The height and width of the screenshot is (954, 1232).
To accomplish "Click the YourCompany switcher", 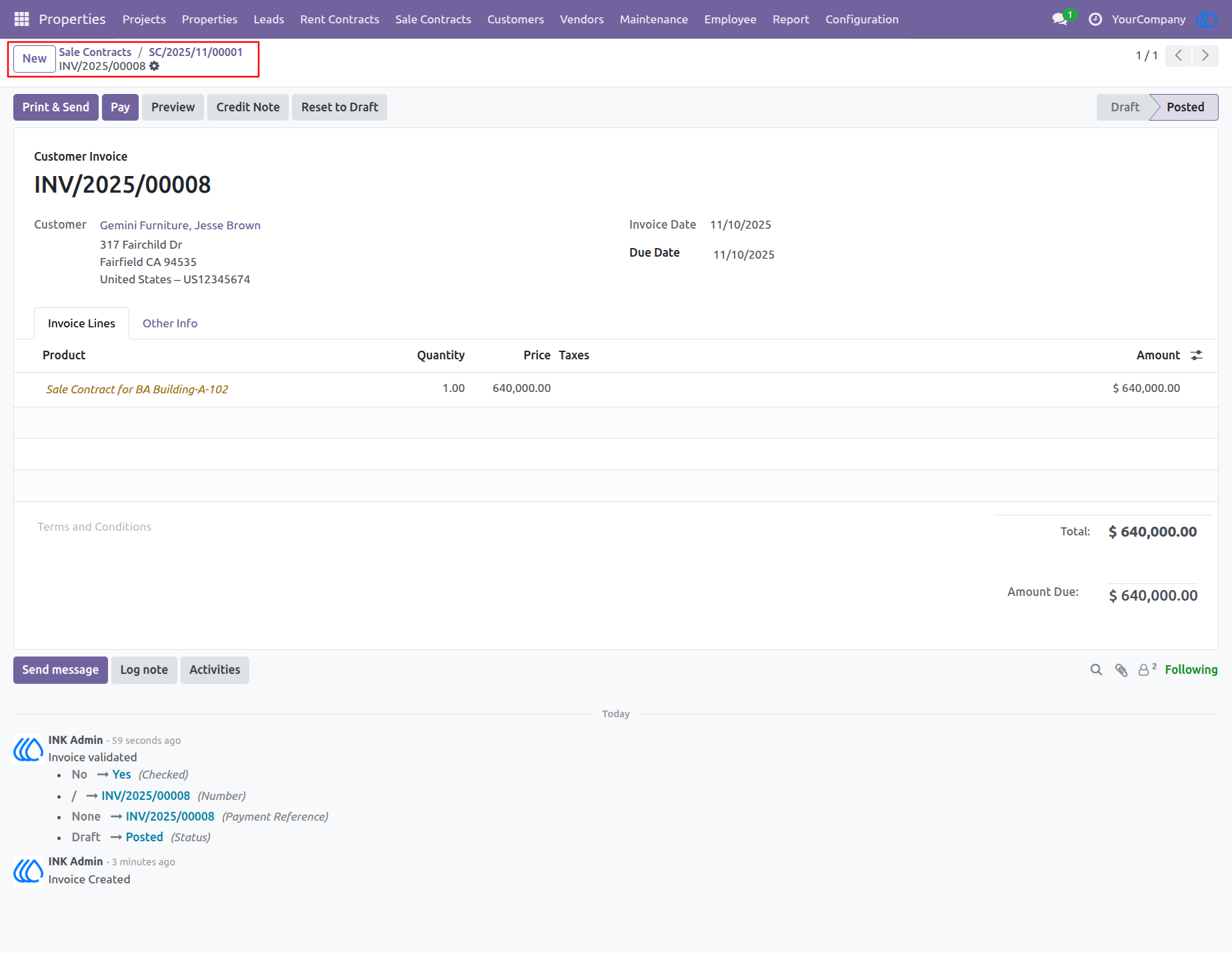I will [1148, 19].
